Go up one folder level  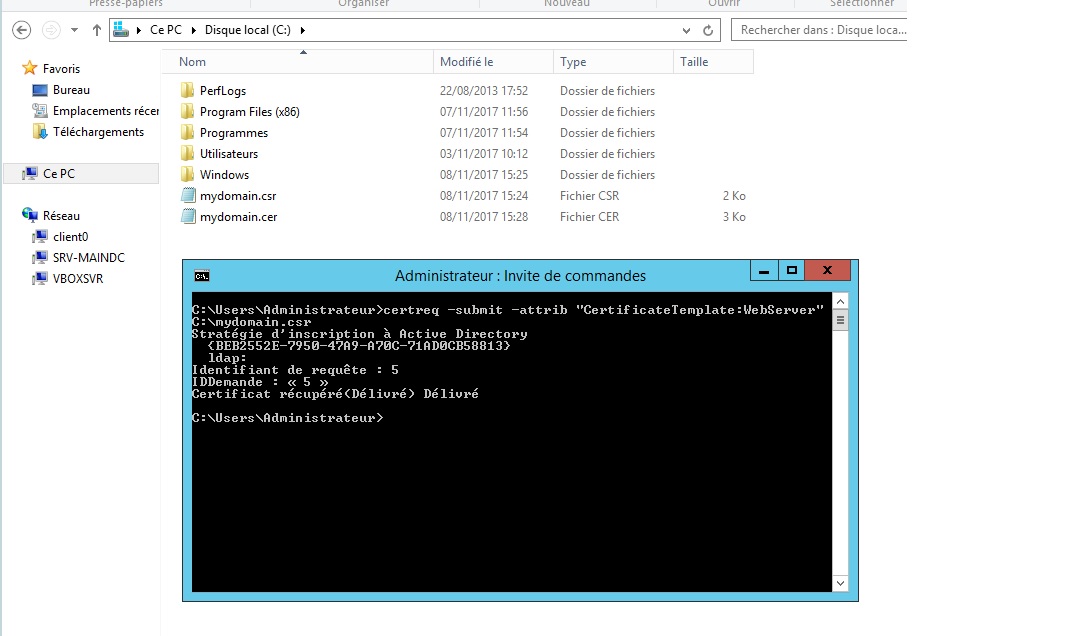(97, 30)
